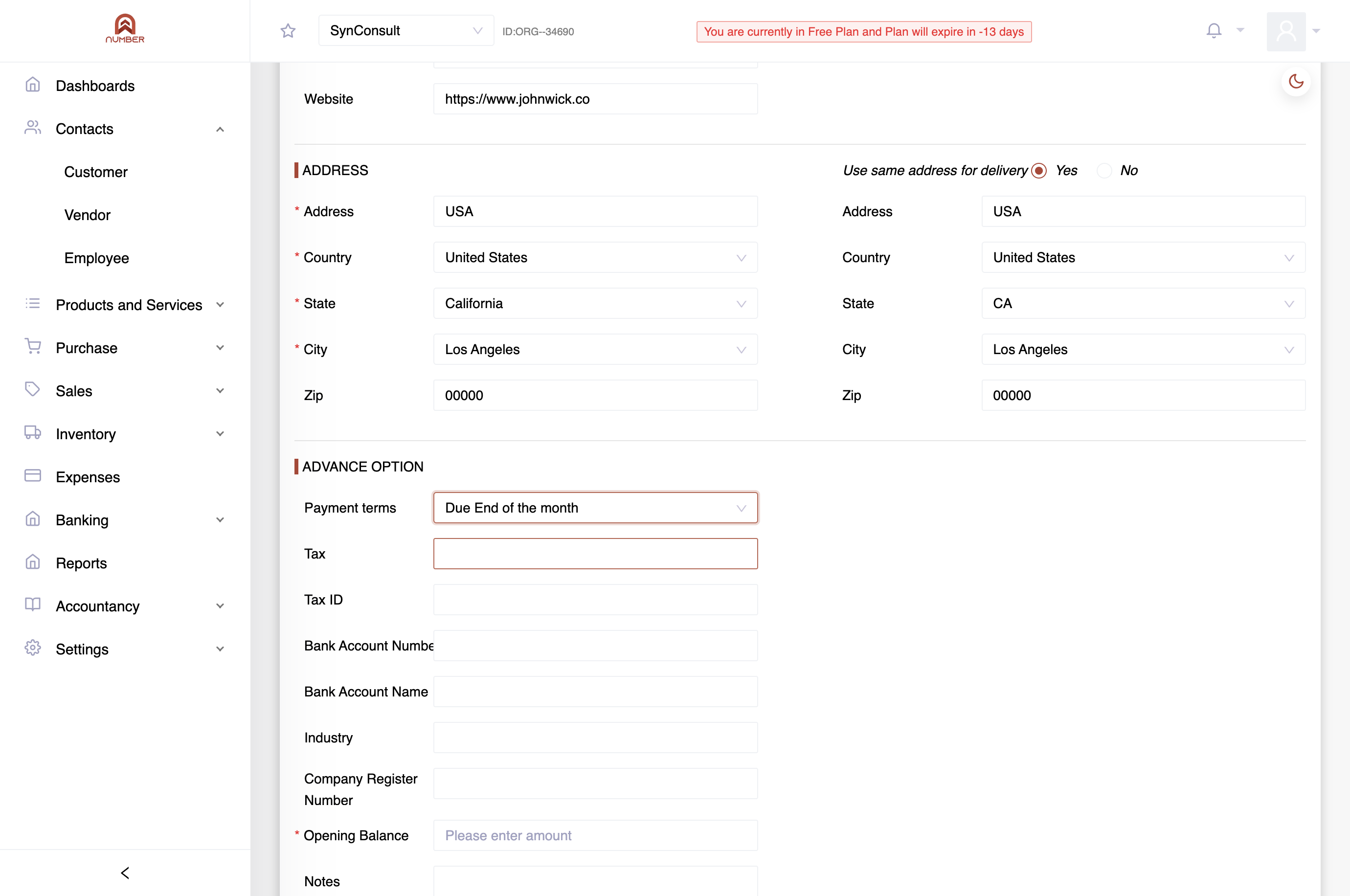Click the Products and Services list icon

[x=33, y=304]
